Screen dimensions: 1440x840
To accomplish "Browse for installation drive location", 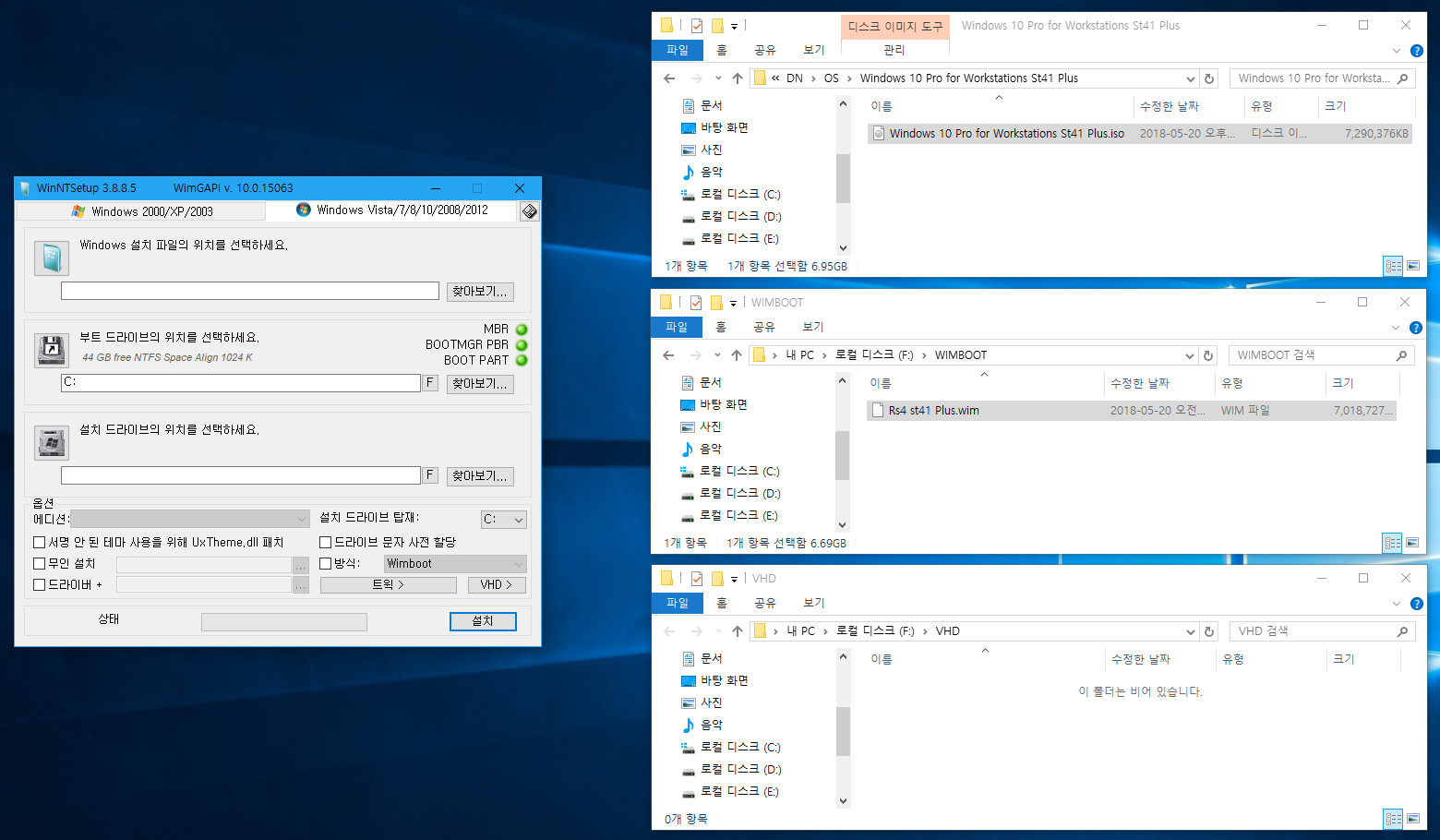I will point(480,476).
